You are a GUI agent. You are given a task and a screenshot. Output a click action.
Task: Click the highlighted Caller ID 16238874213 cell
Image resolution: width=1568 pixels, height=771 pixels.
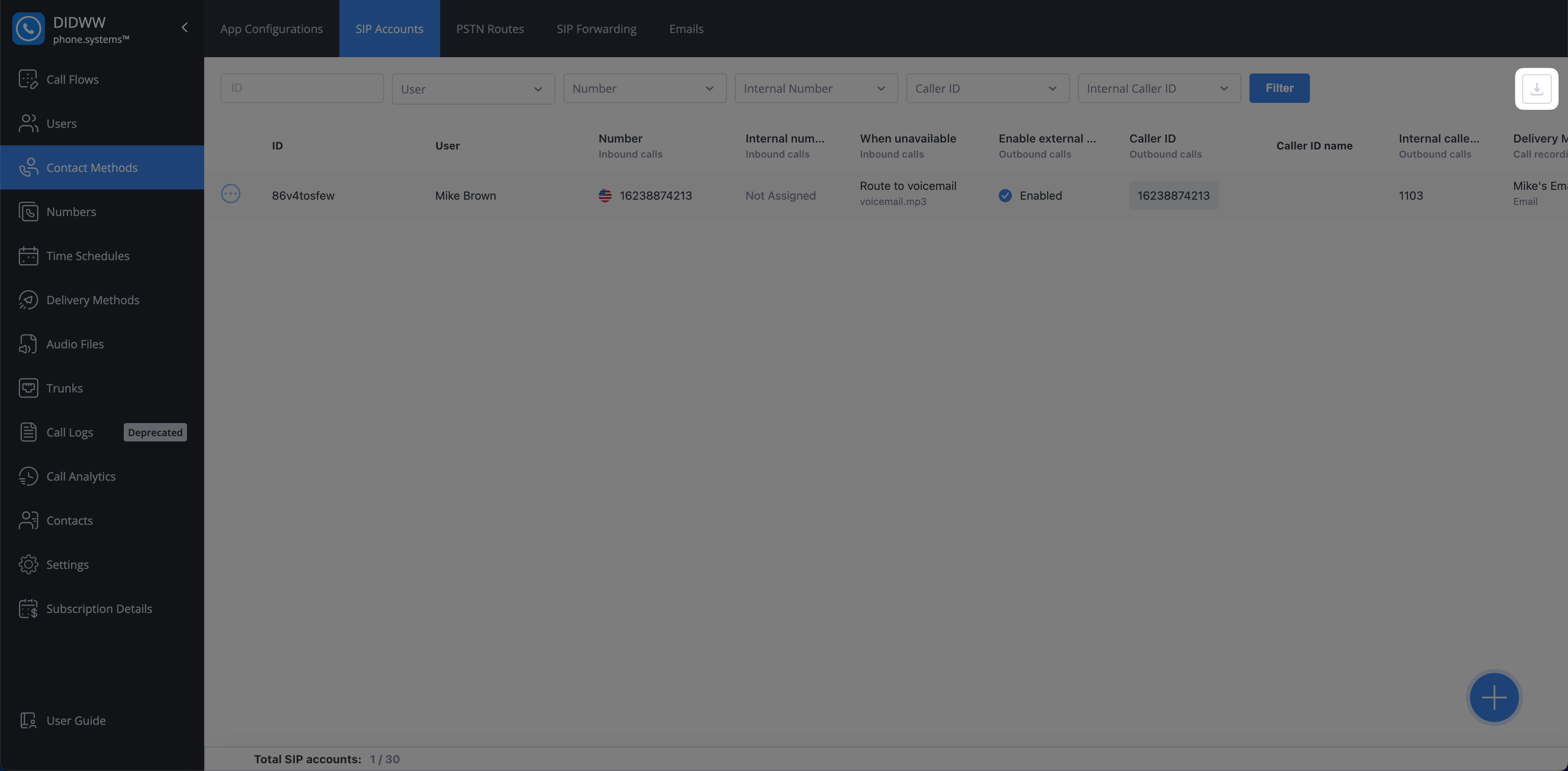pos(1173,195)
